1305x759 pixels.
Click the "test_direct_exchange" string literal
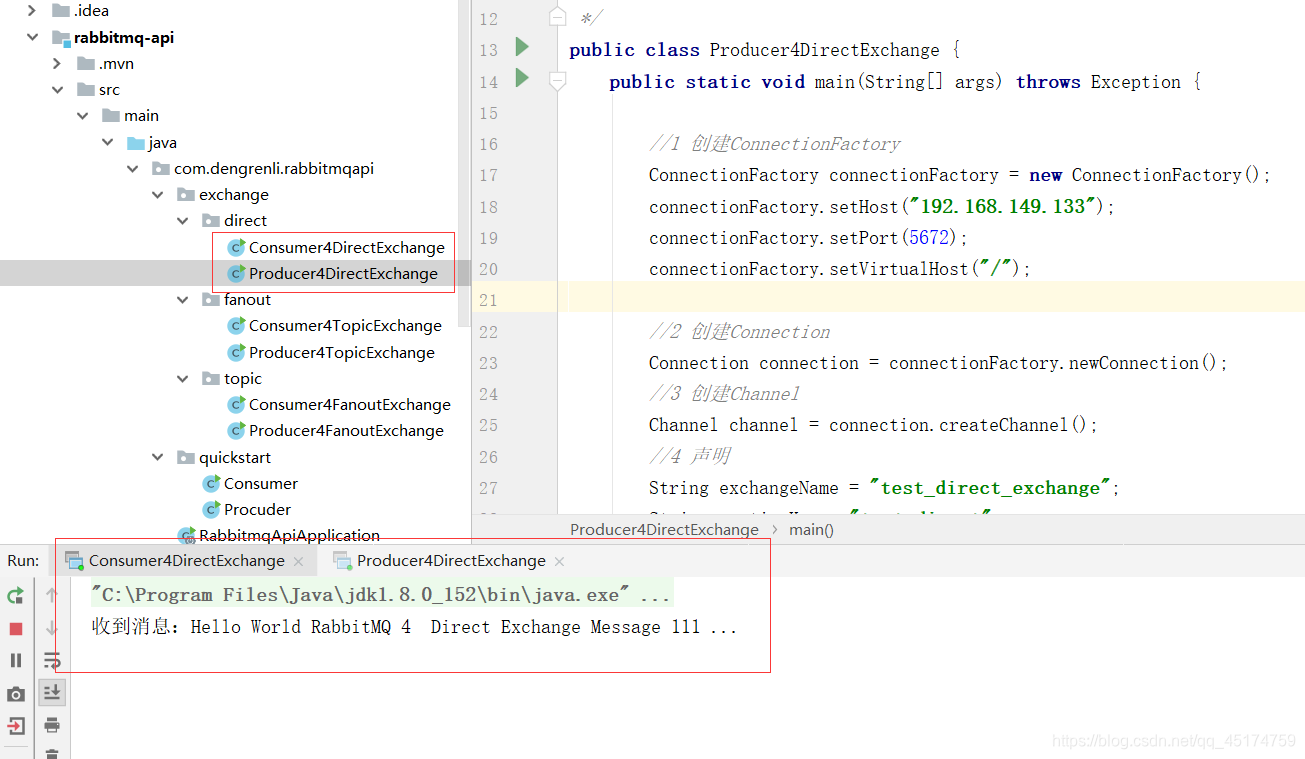(990, 488)
